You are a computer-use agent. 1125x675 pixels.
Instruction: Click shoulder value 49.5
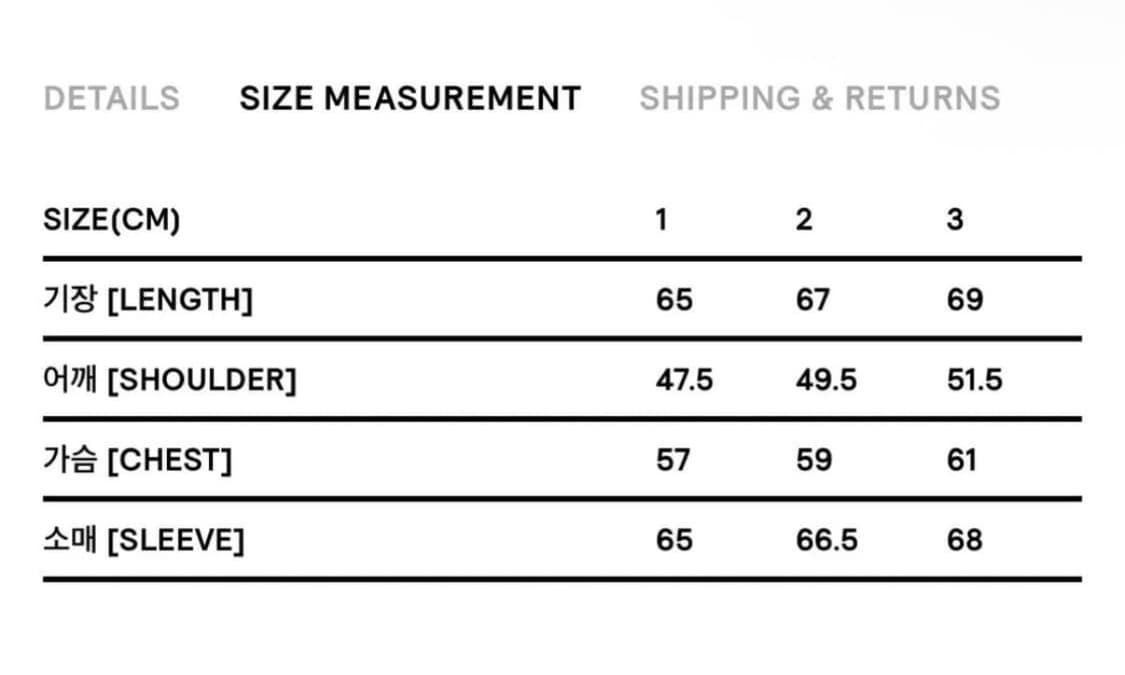(x=826, y=380)
